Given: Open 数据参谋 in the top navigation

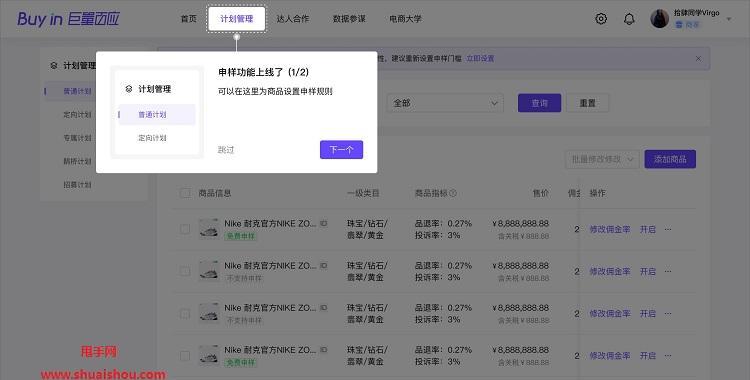Looking at the screenshot, I should pos(349,19).
